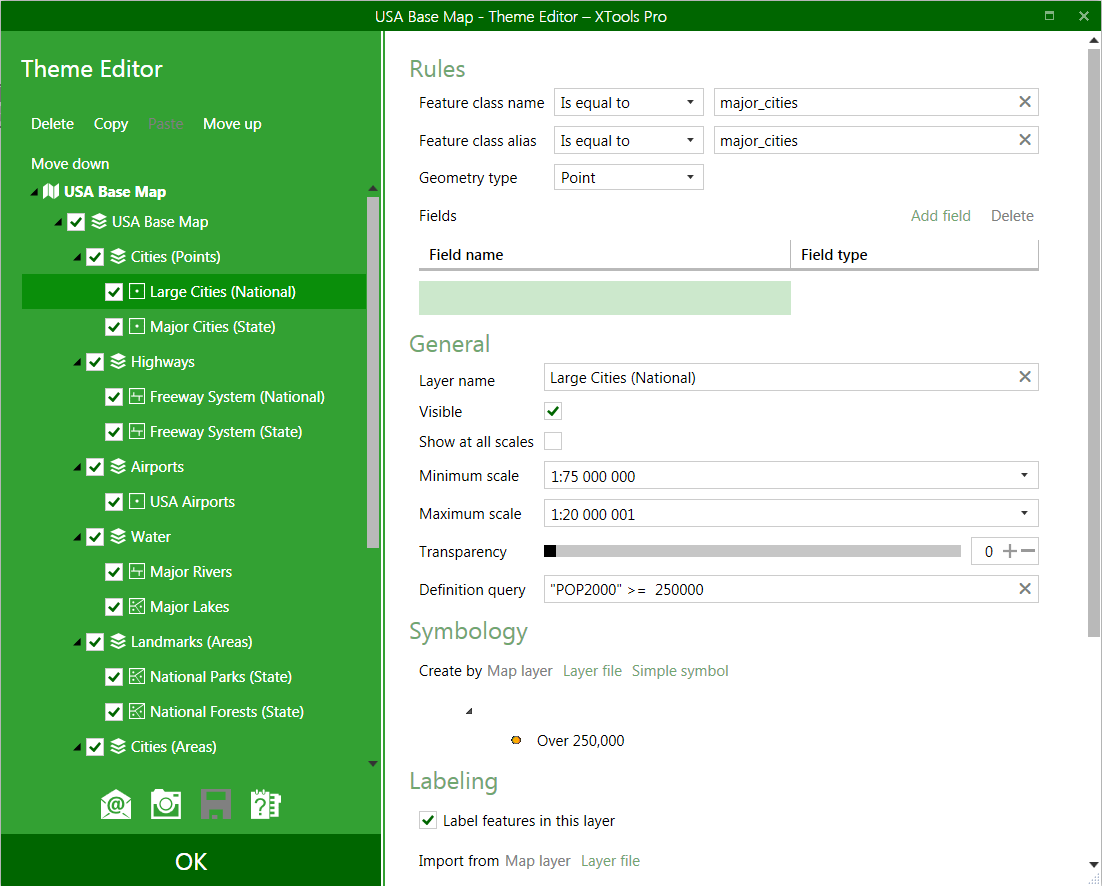This screenshot has width=1102, height=886.
Task: Click line icon of Freeway System (State)
Action: point(137,431)
